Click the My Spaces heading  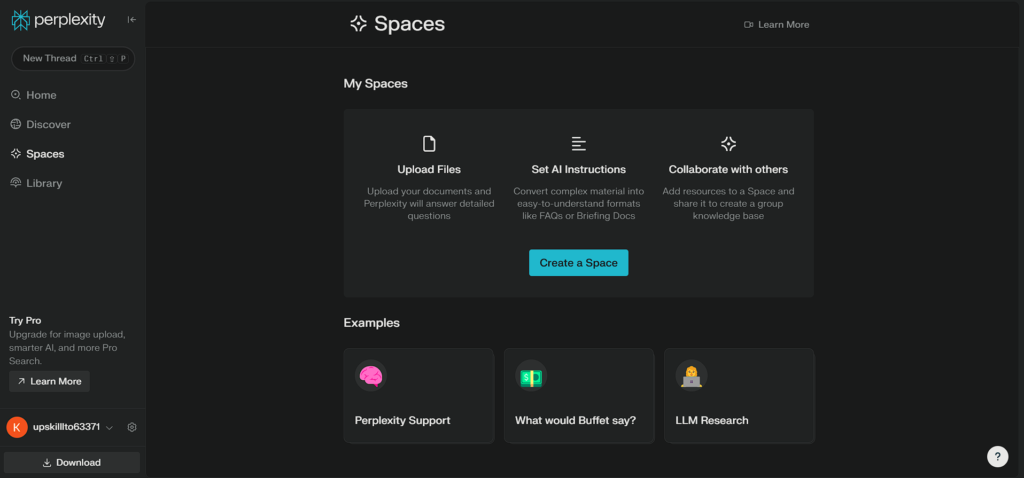click(x=376, y=84)
